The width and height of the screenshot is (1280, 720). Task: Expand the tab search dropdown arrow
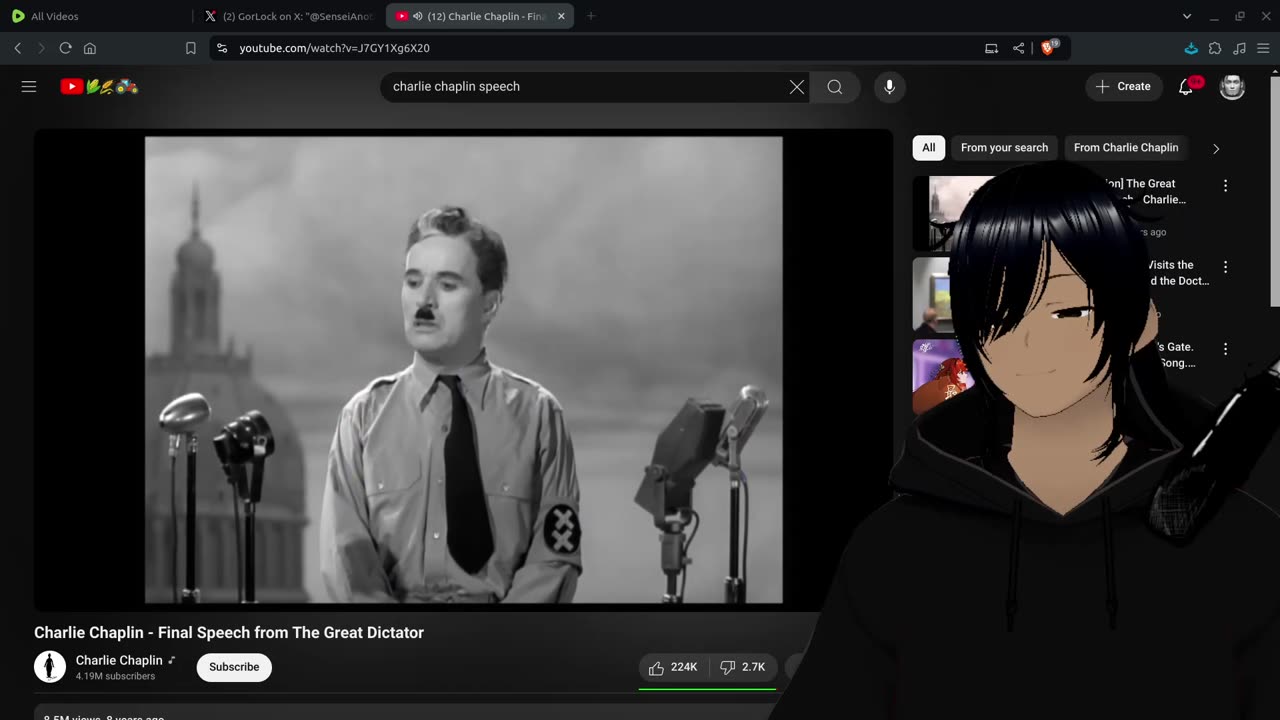click(x=1187, y=16)
